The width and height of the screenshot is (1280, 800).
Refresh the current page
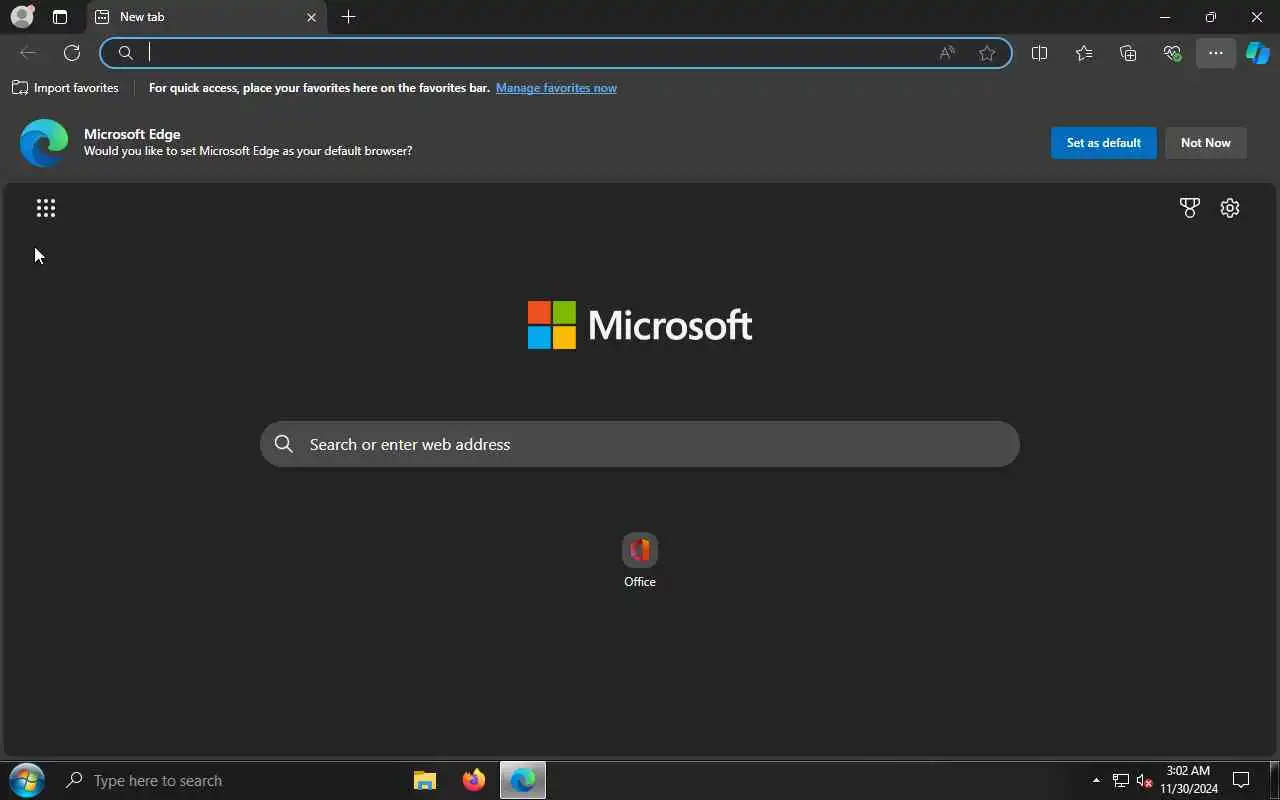[x=72, y=53]
